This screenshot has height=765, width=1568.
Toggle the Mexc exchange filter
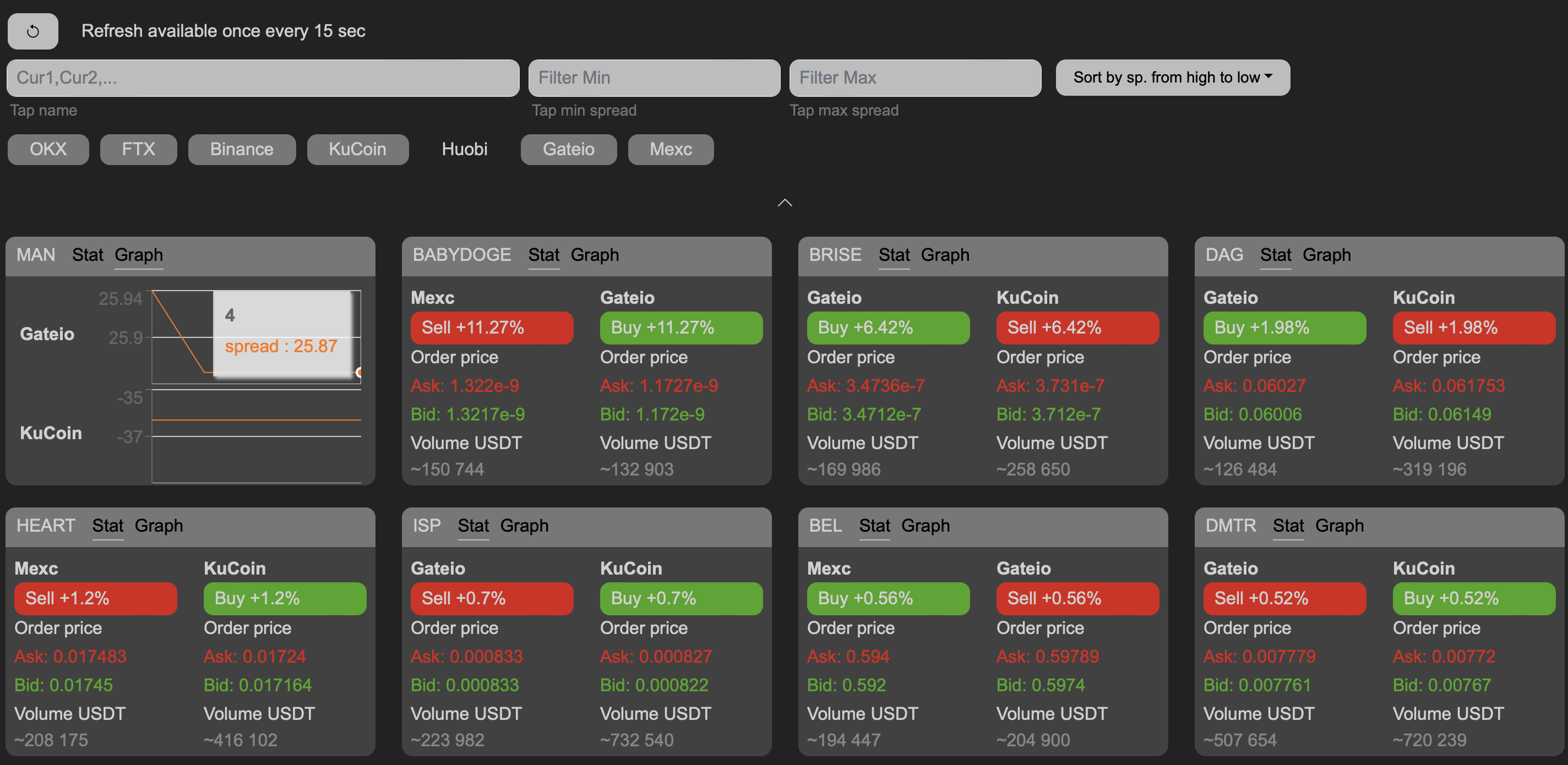point(670,149)
